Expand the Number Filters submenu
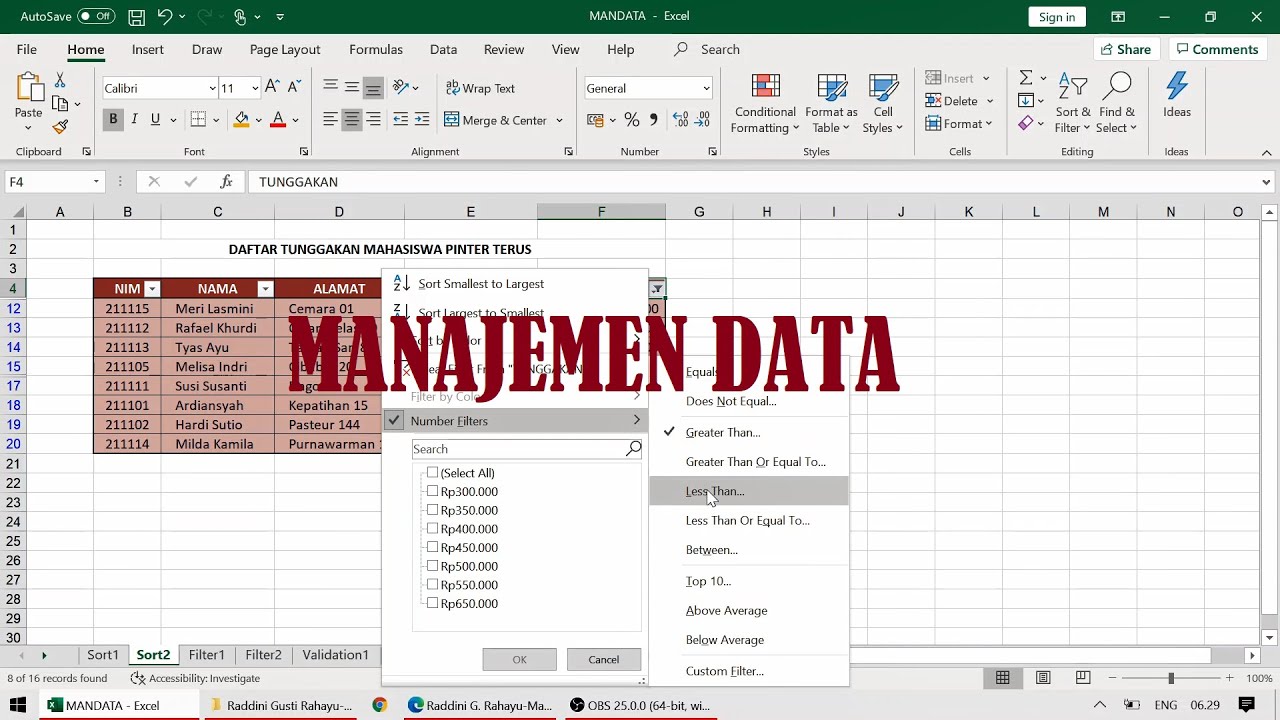Screen dimensions: 1280x720 pyautogui.click(x=515, y=421)
